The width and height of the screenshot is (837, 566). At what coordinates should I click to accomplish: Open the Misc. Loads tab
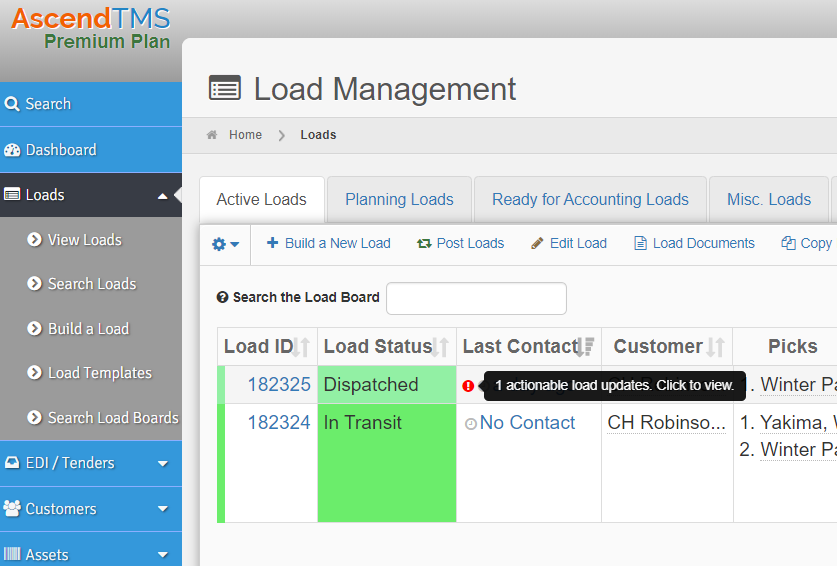(769, 199)
